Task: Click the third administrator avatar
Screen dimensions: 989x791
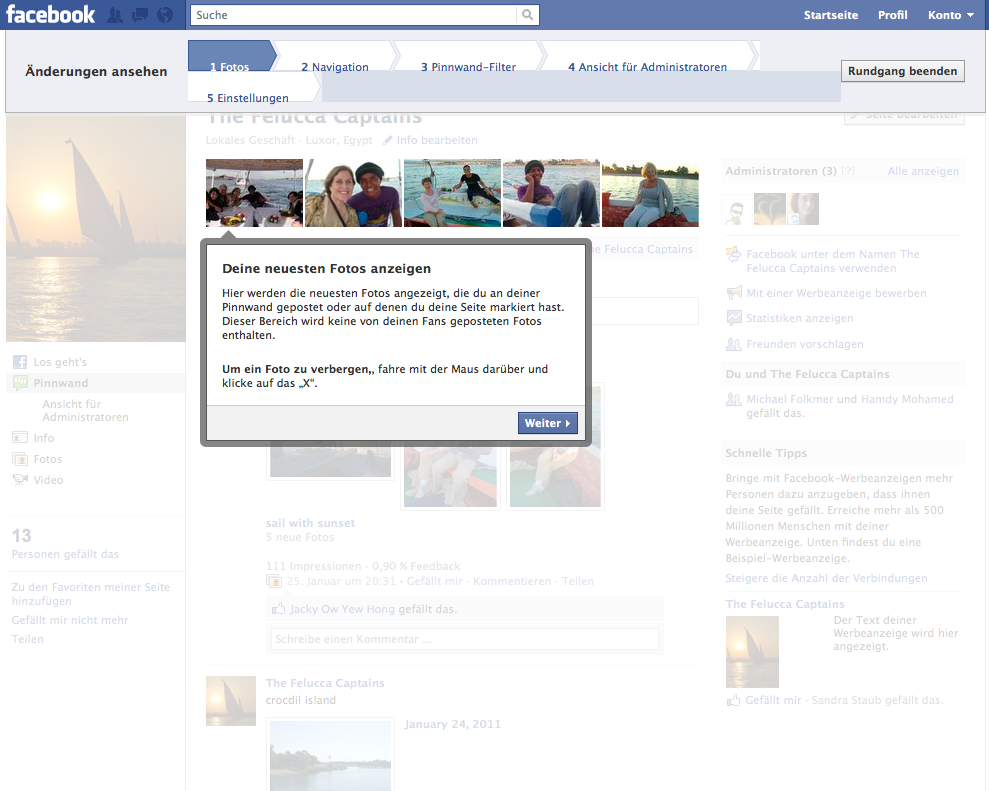Action: point(803,209)
